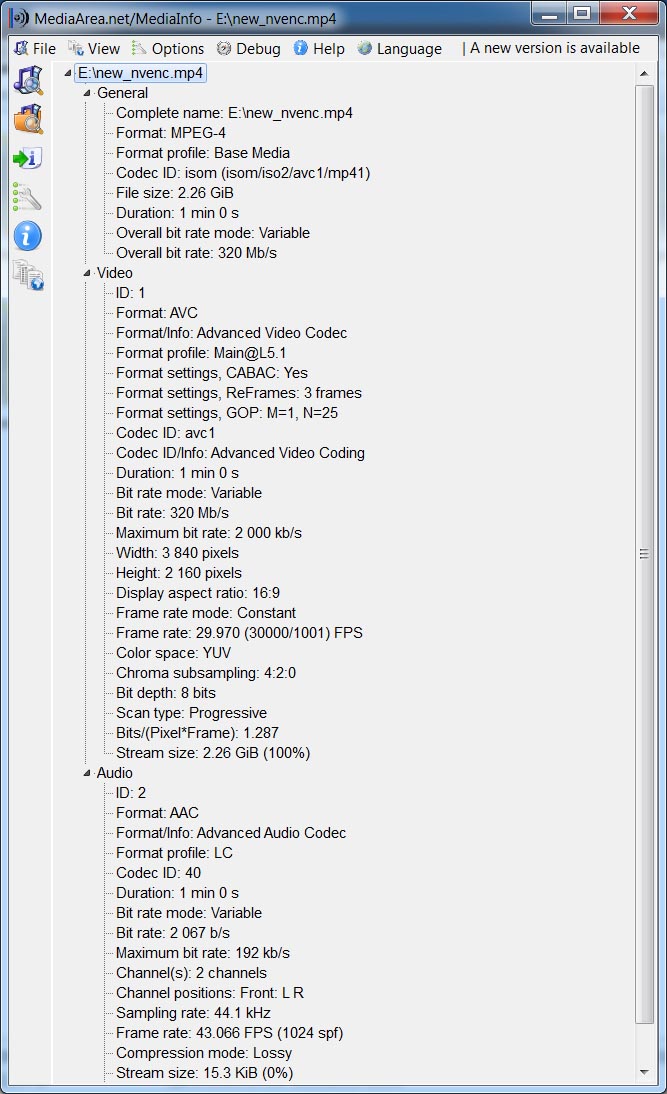Image resolution: width=667 pixels, height=1094 pixels.
Task: Select the E:\new_nvenc.mp4 tree root item
Action: (140, 73)
